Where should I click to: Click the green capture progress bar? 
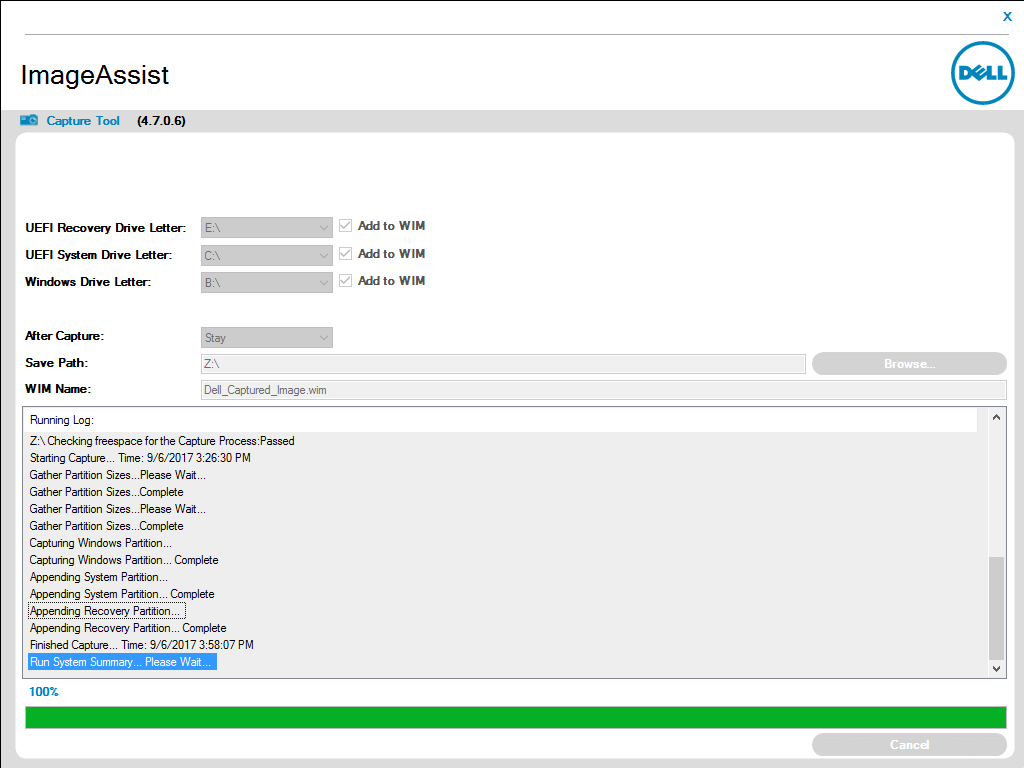coord(516,717)
